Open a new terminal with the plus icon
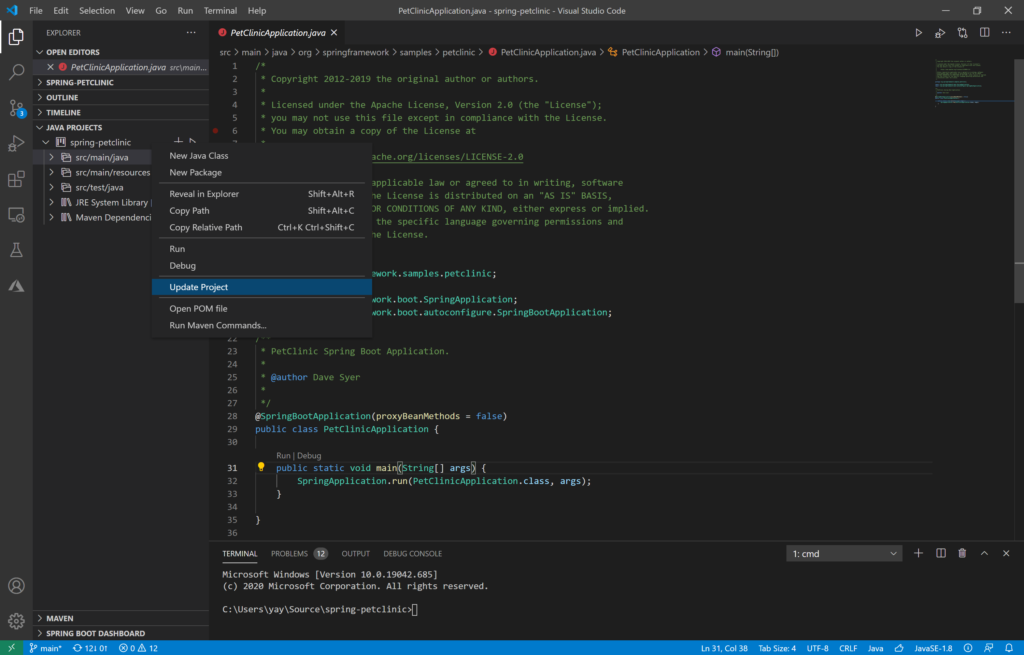Screen dimensions: 1024x655 click(917, 552)
